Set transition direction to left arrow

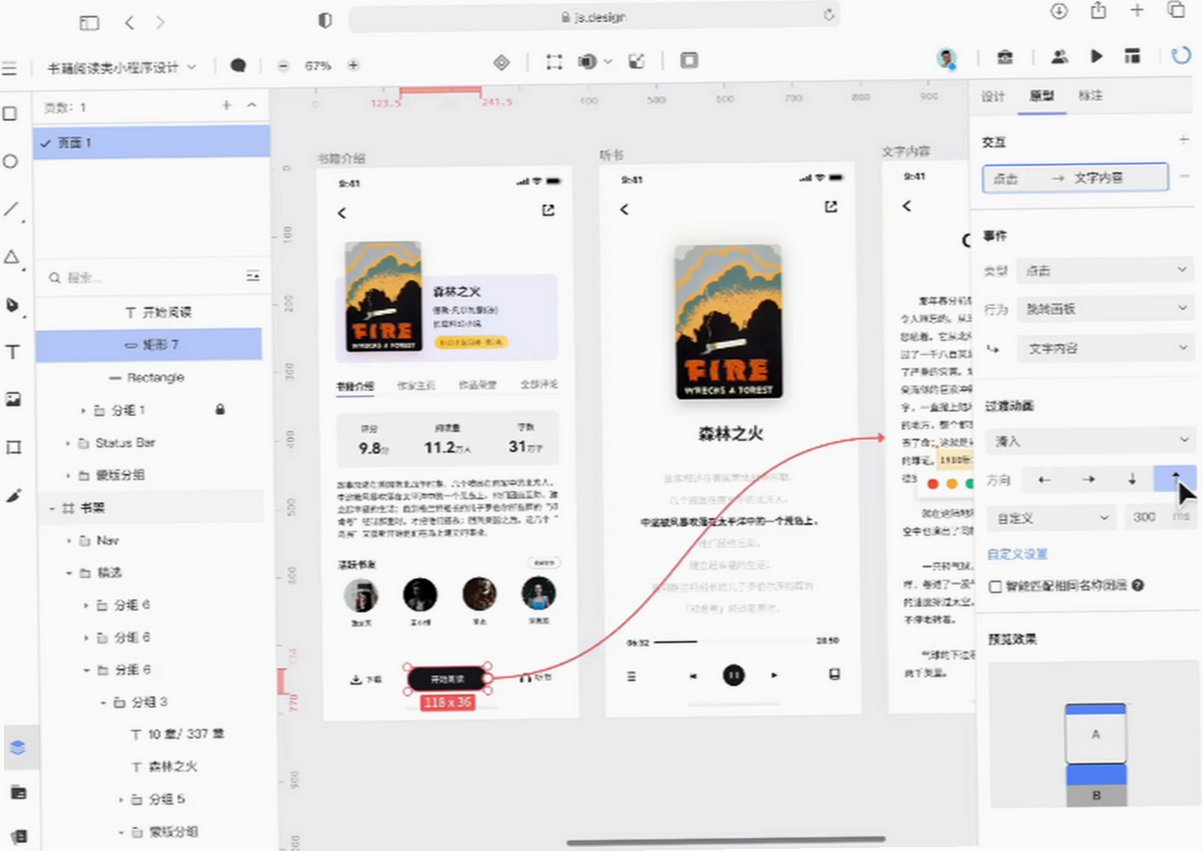[x=1045, y=479]
